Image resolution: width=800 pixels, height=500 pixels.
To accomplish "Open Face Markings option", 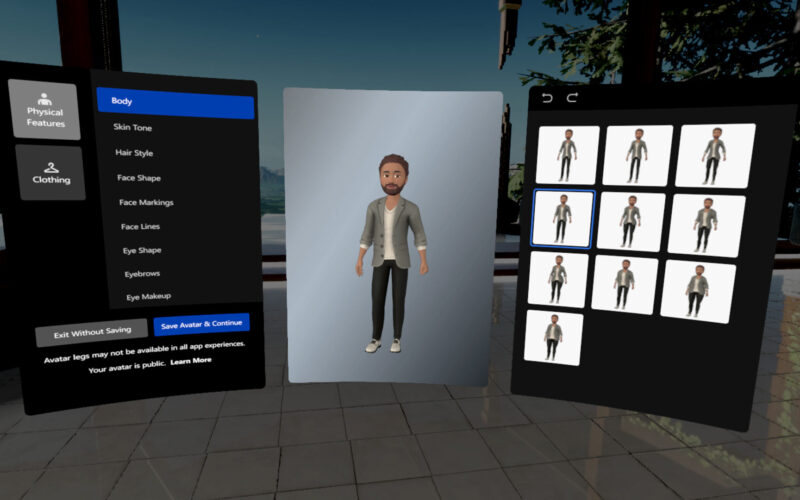I will coord(146,202).
